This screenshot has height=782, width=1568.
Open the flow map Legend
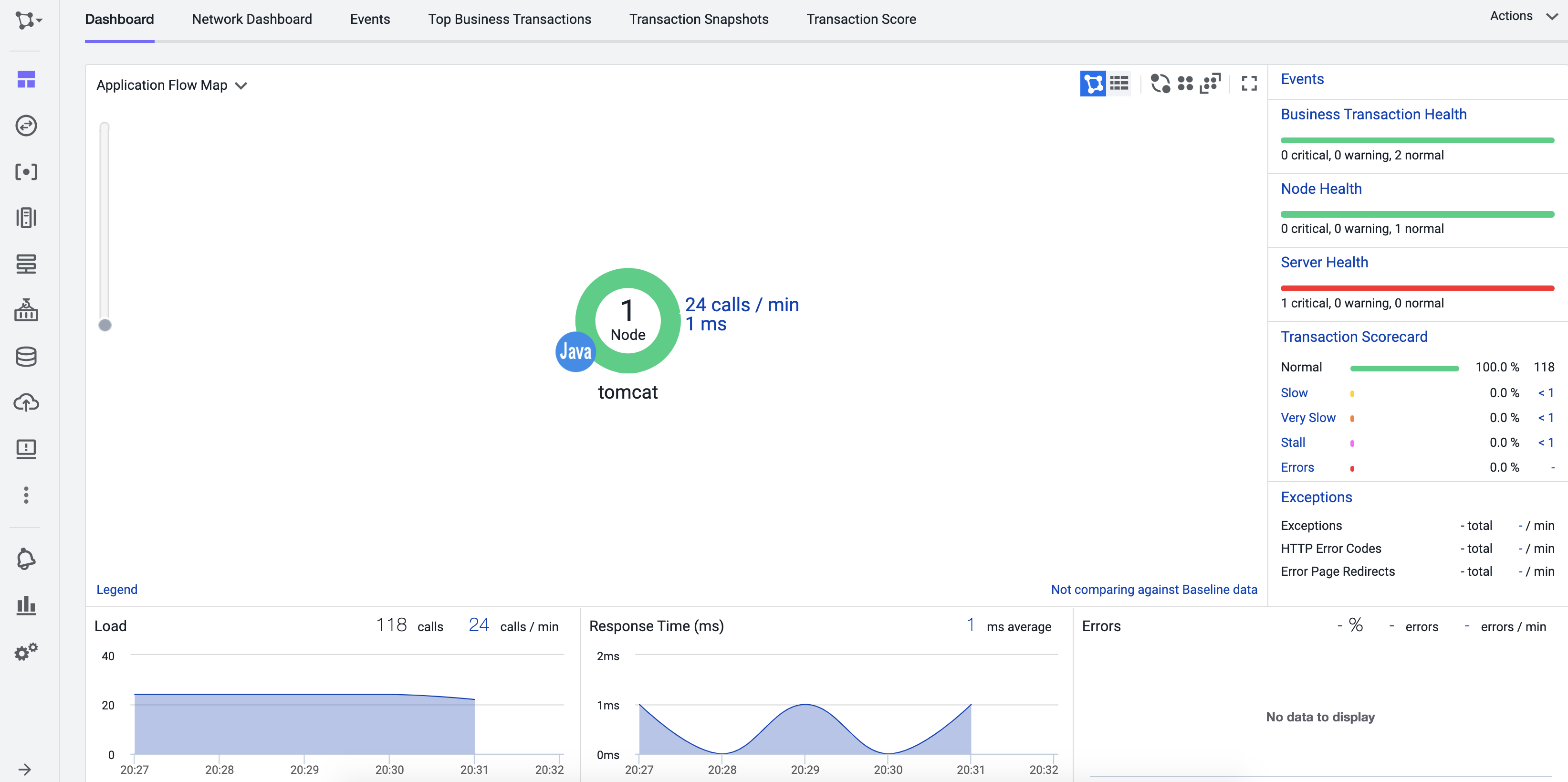tap(116, 589)
